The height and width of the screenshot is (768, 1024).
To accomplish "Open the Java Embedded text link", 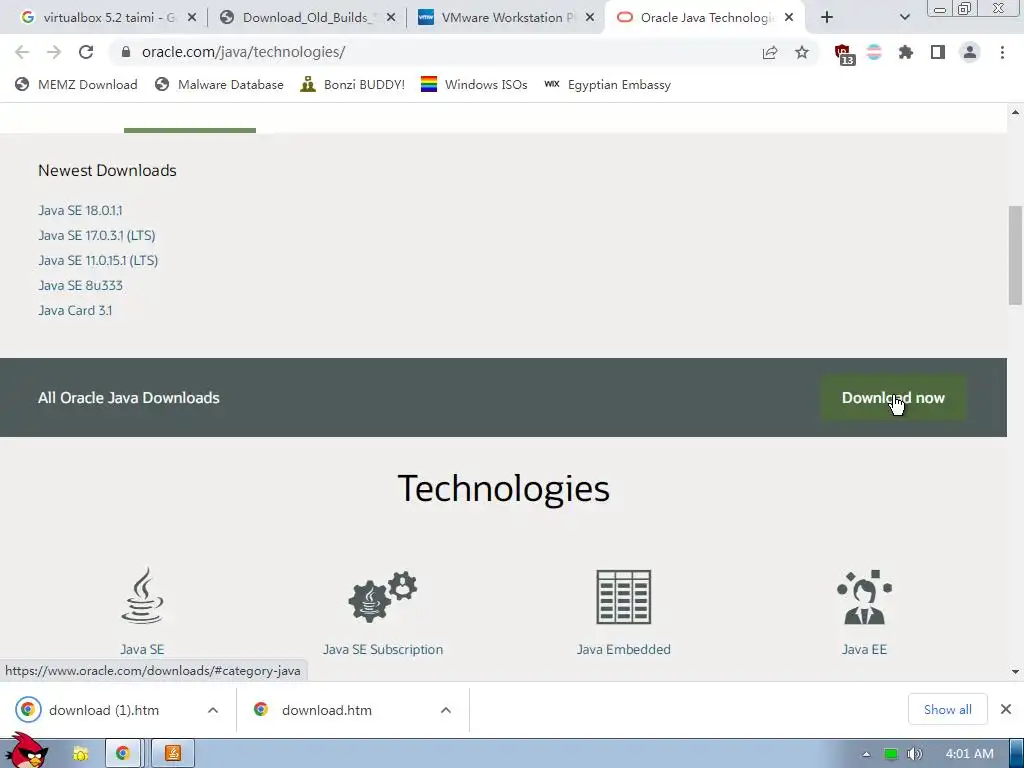I will point(624,649).
